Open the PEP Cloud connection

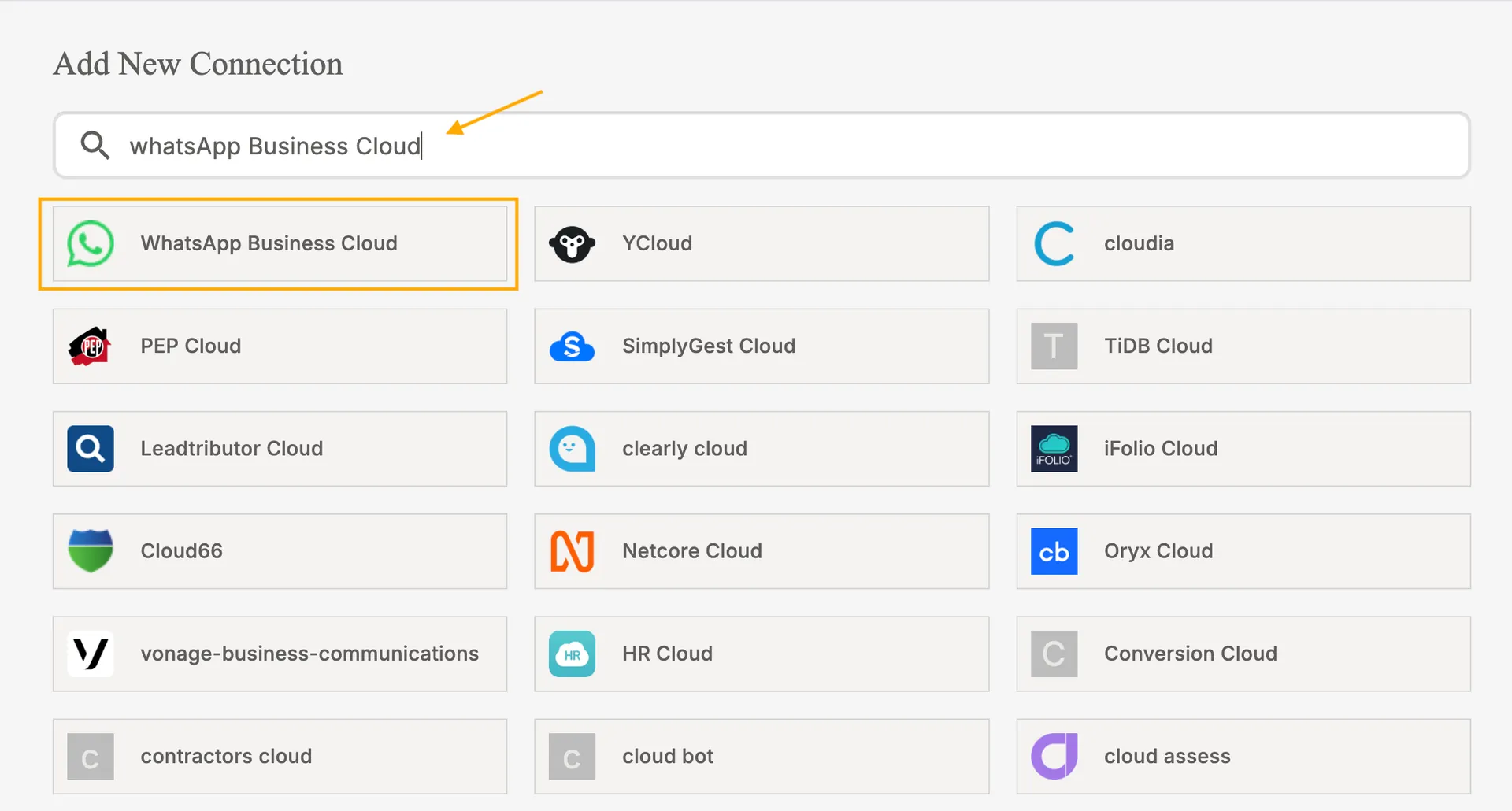coord(280,346)
